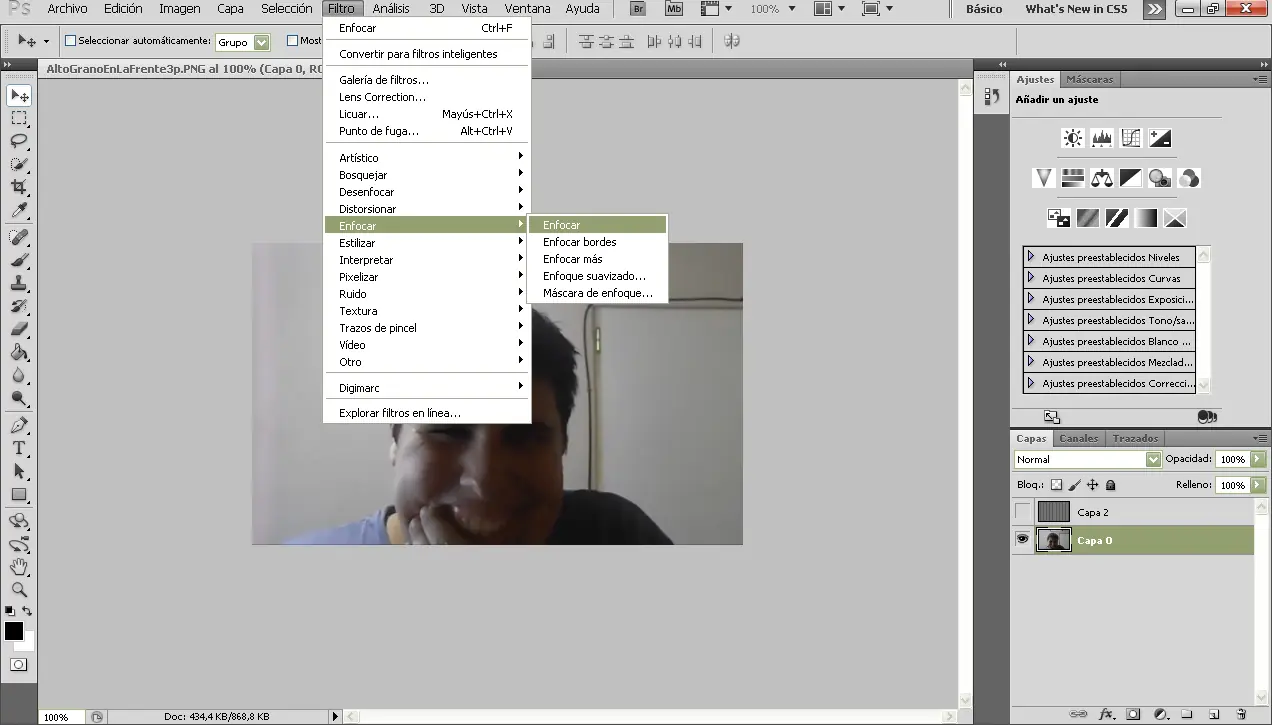
Task: Click the add layer style fx icon
Action: click(x=1106, y=714)
